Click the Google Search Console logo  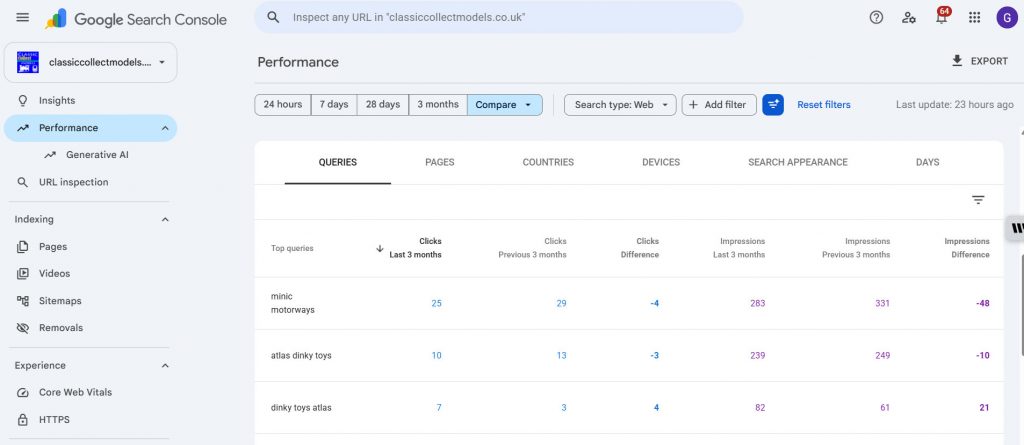136,20
